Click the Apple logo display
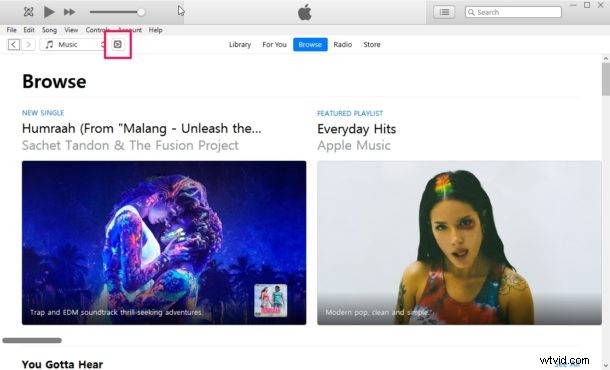 click(305, 12)
